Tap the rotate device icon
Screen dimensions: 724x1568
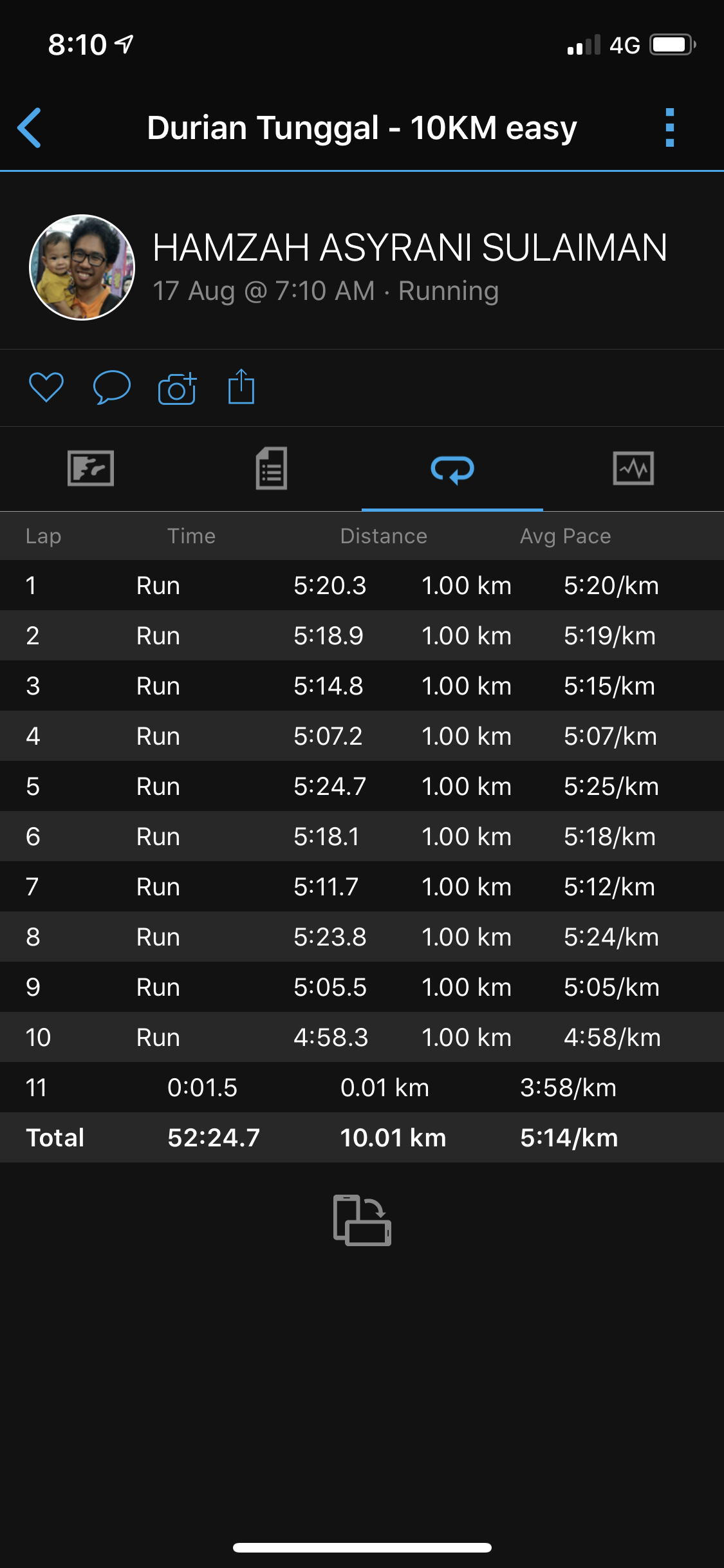362,1220
